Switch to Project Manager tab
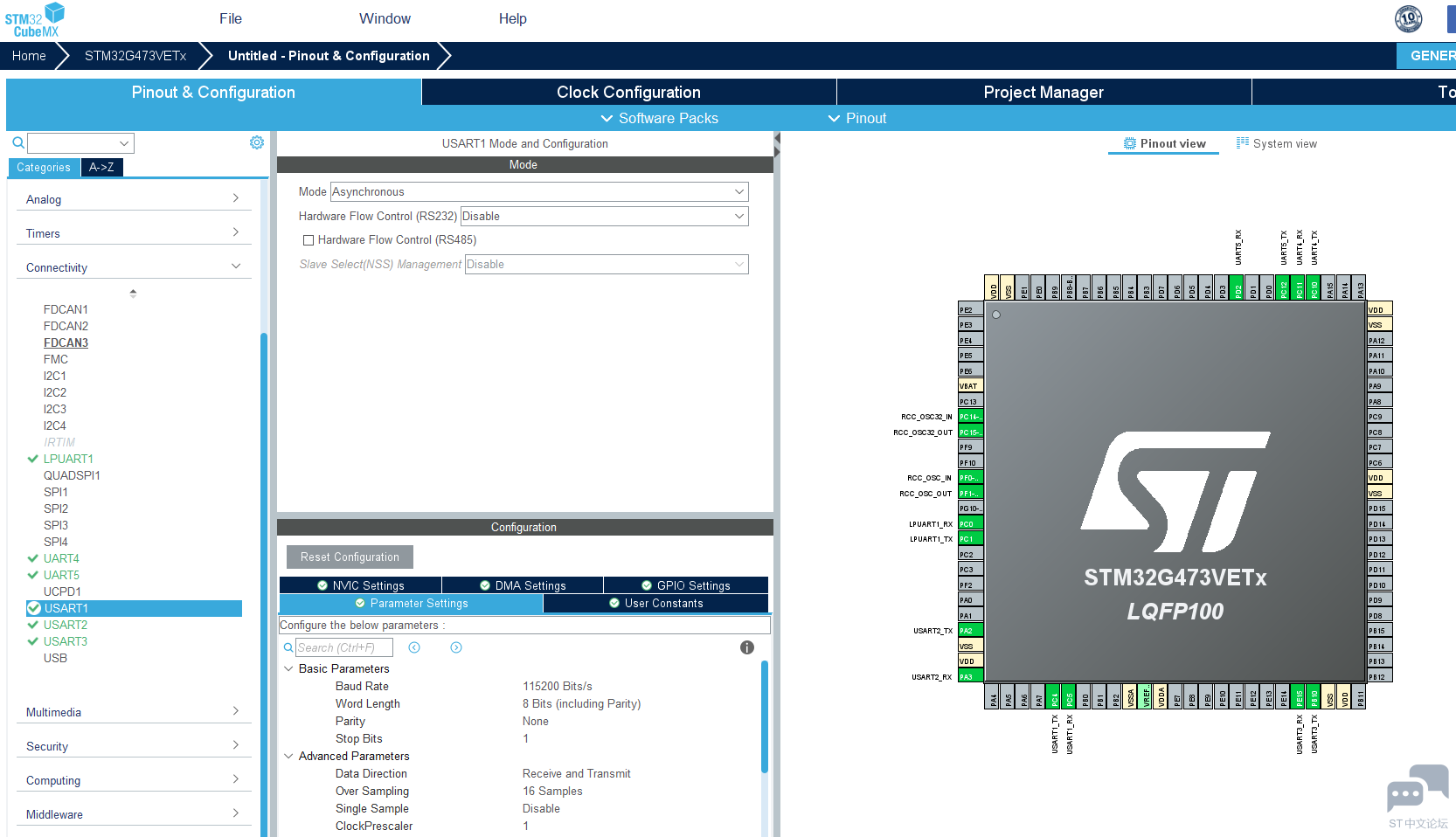This screenshot has width=1456, height=837. [x=1043, y=92]
